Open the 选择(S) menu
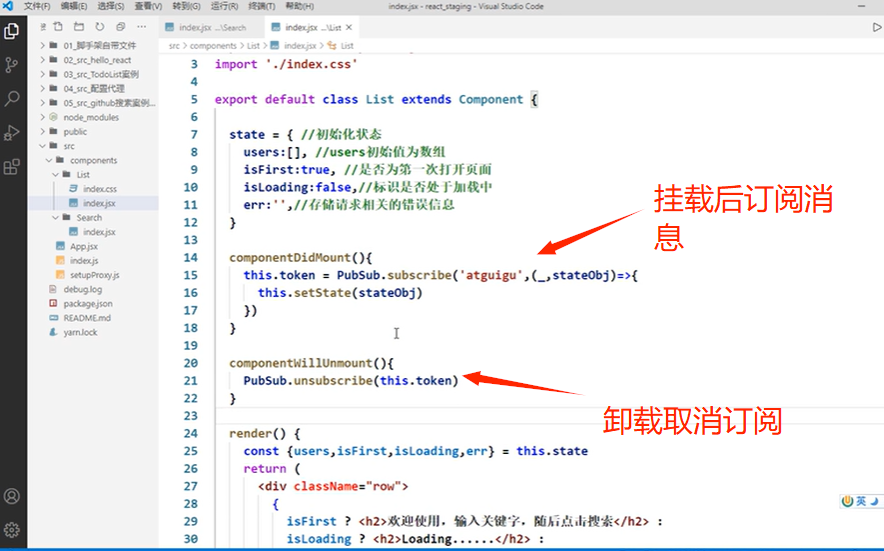 coord(110,6)
